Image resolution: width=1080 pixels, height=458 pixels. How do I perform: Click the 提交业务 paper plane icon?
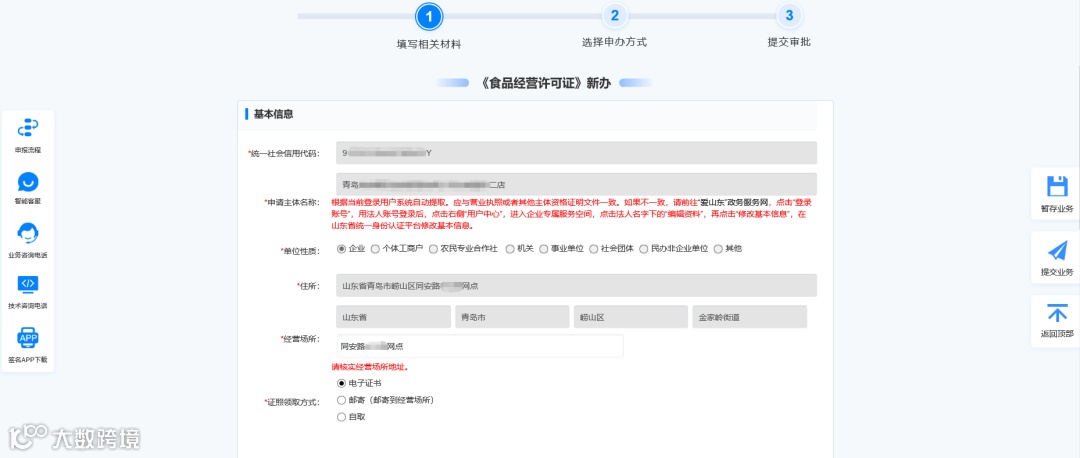pos(1057,251)
